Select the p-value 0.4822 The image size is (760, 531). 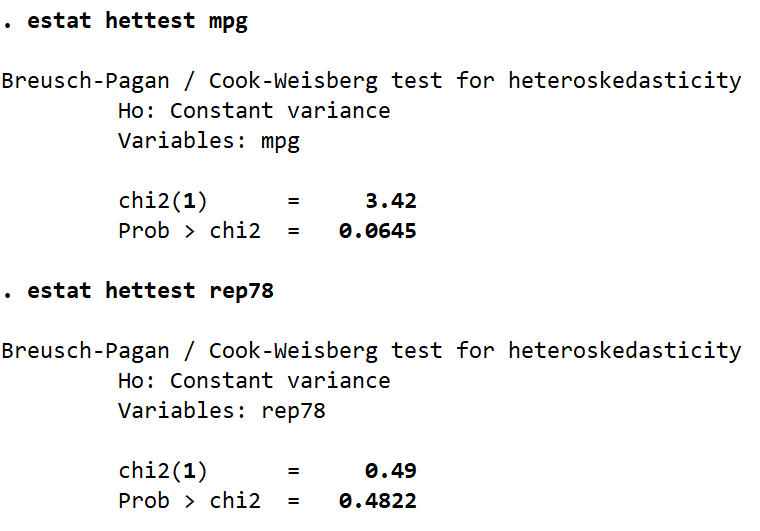click(x=377, y=501)
